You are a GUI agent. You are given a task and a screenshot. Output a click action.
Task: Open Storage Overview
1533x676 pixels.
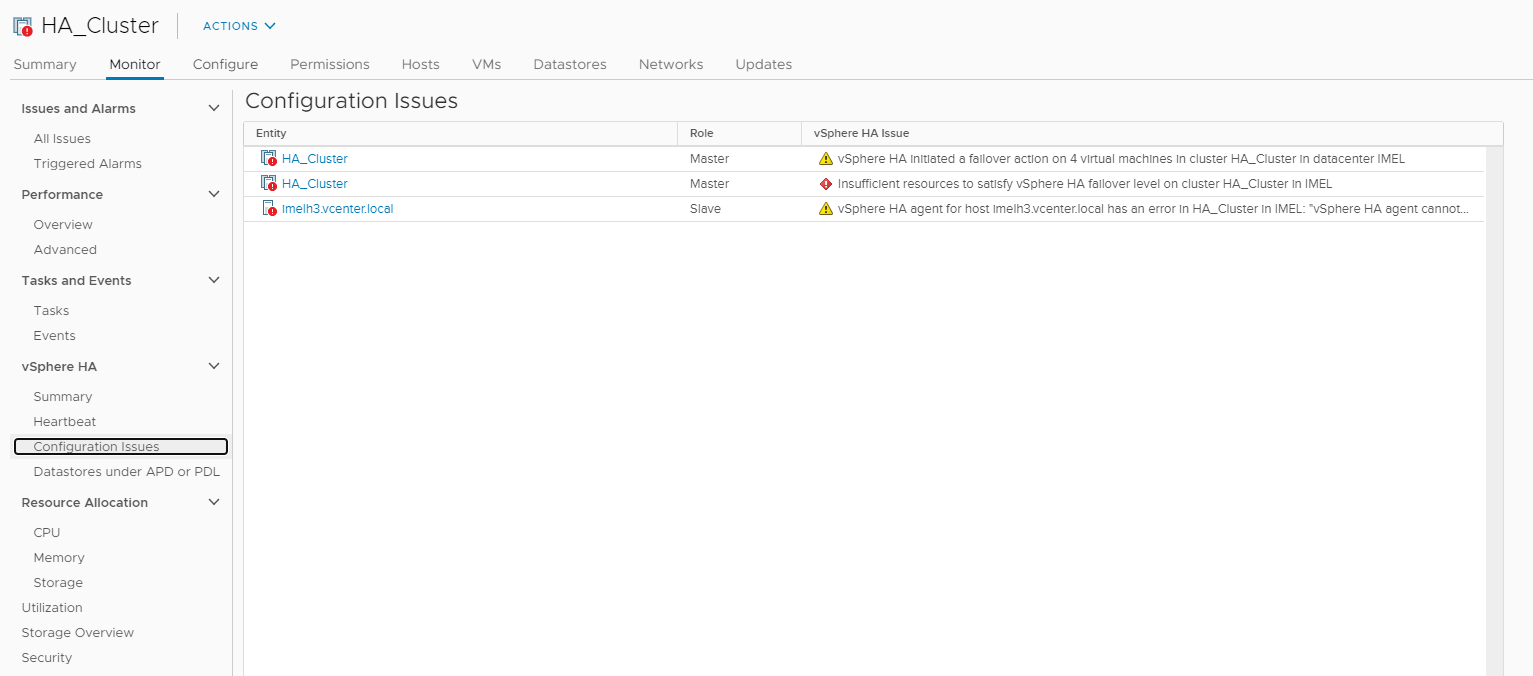click(78, 633)
